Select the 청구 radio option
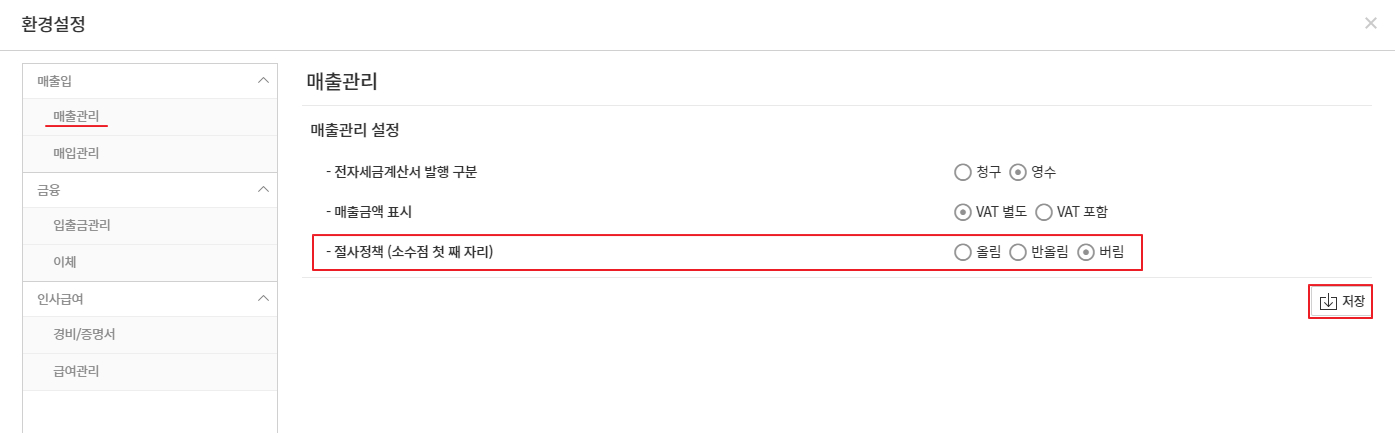This screenshot has height=433, width=1395. coord(963,172)
